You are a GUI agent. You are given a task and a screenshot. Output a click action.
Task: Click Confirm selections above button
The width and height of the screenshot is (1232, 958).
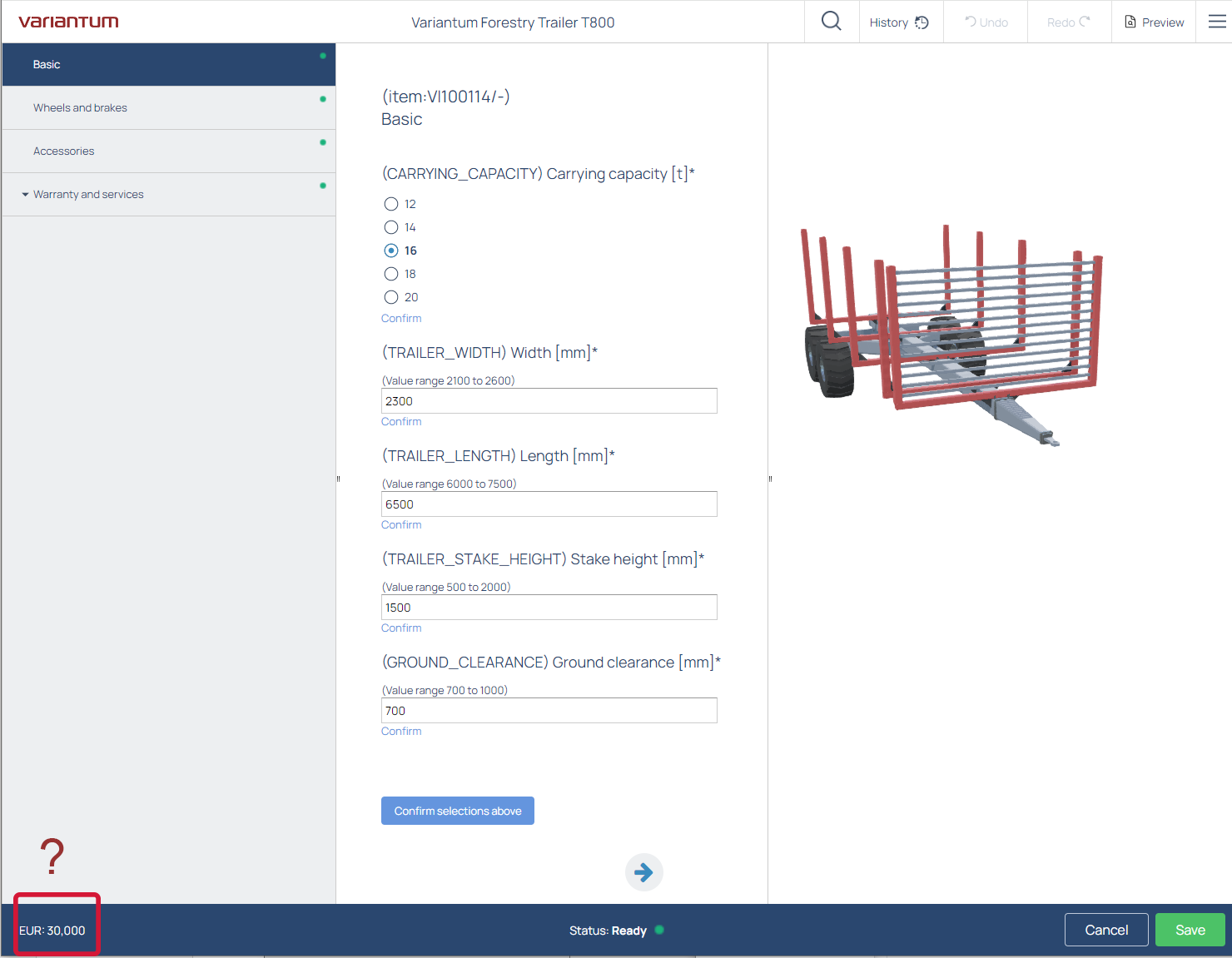(x=458, y=811)
